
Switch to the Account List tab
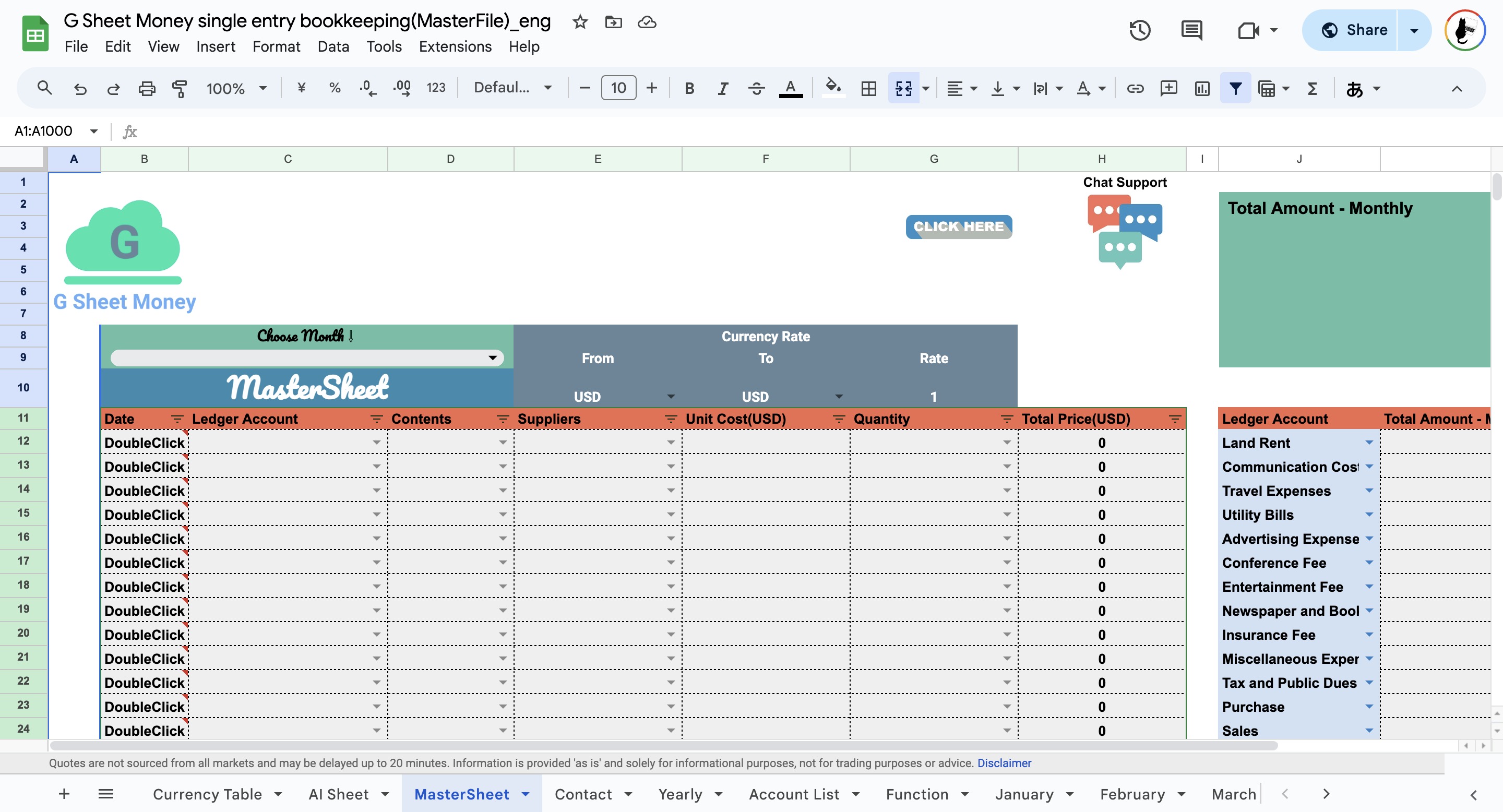pyautogui.click(x=793, y=794)
